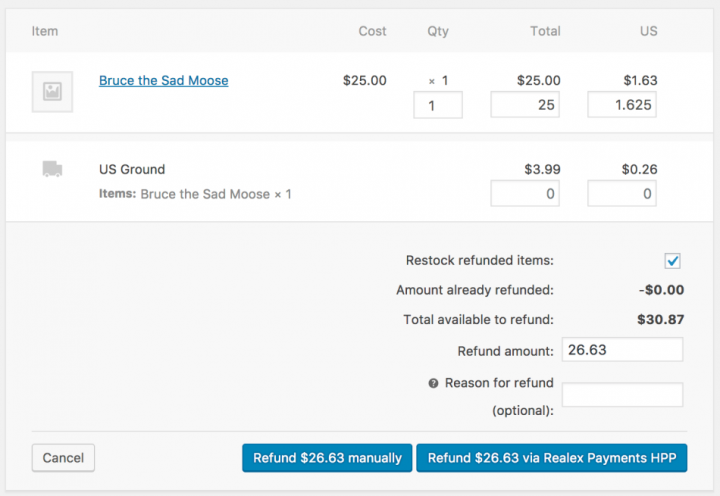
Task: Open the Bruce the Sad Moose link
Action: pyautogui.click(x=163, y=80)
